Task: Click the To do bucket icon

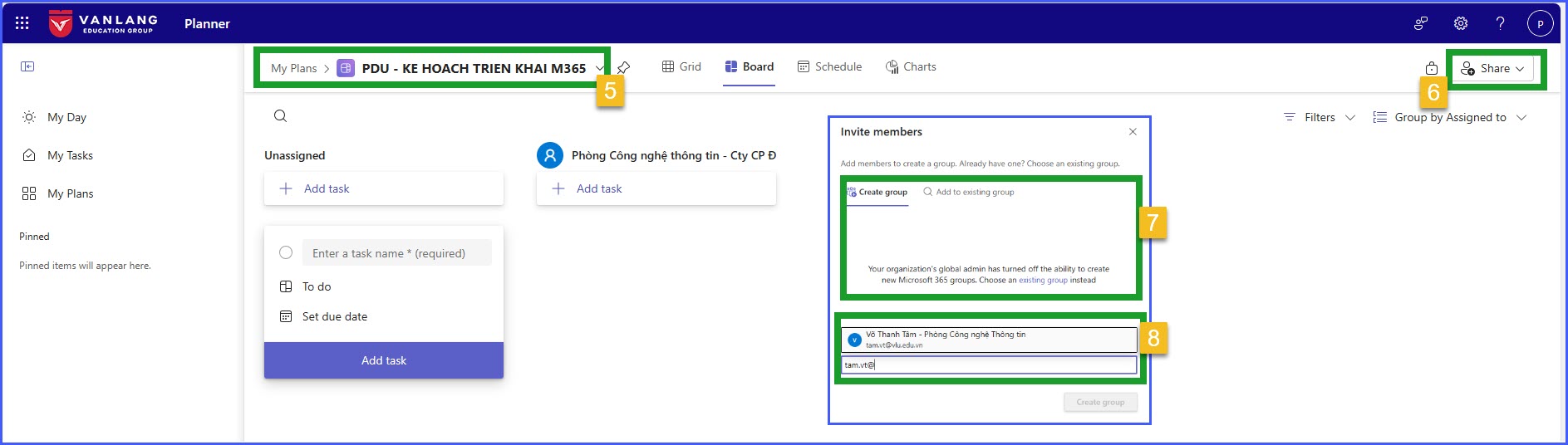Action: pyautogui.click(x=286, y=286)
